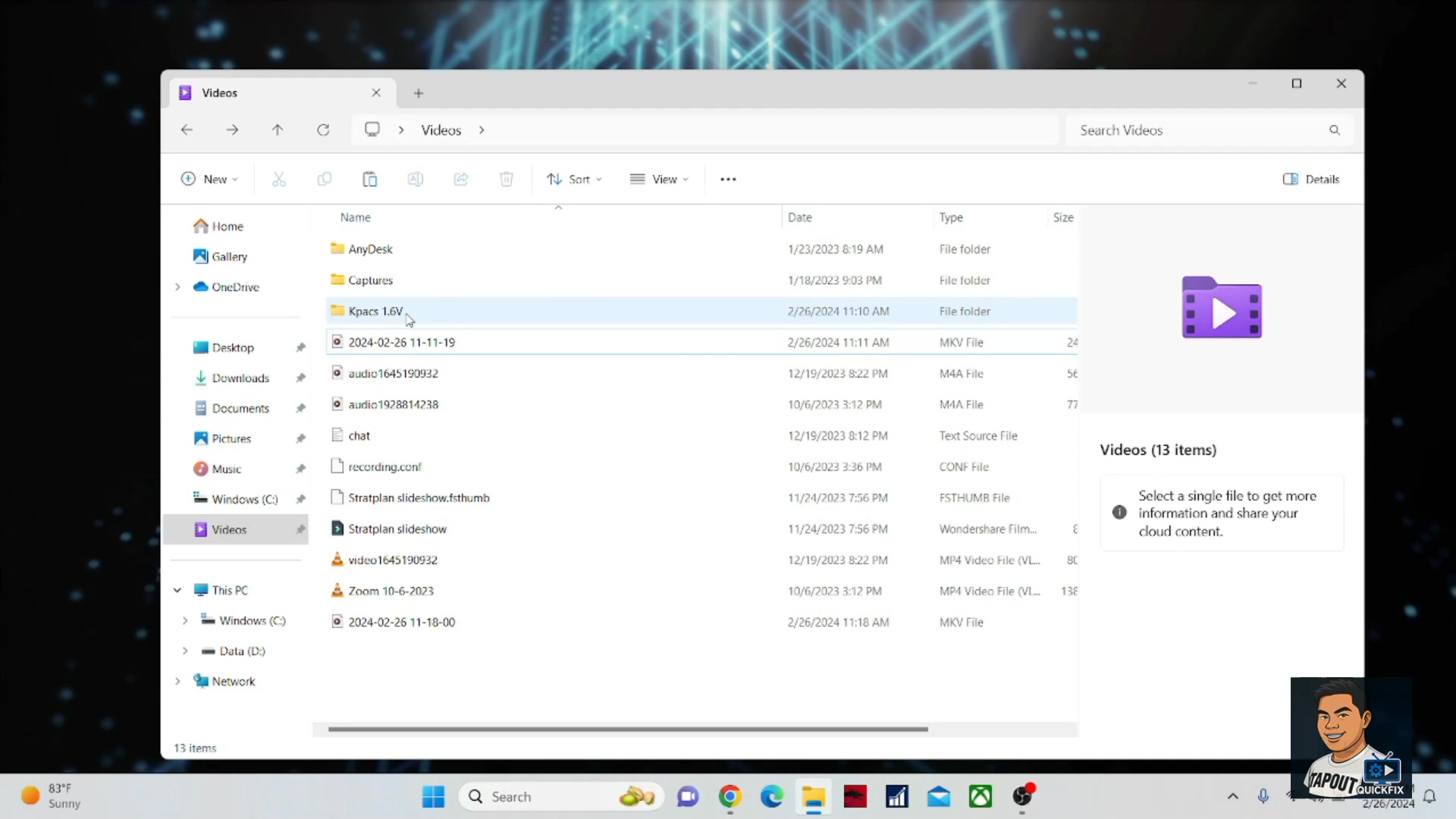Unpin Desktop via its pin icon
This screenshot has height=819, width=1456.
pyautogui.click(x=300, y=348)
